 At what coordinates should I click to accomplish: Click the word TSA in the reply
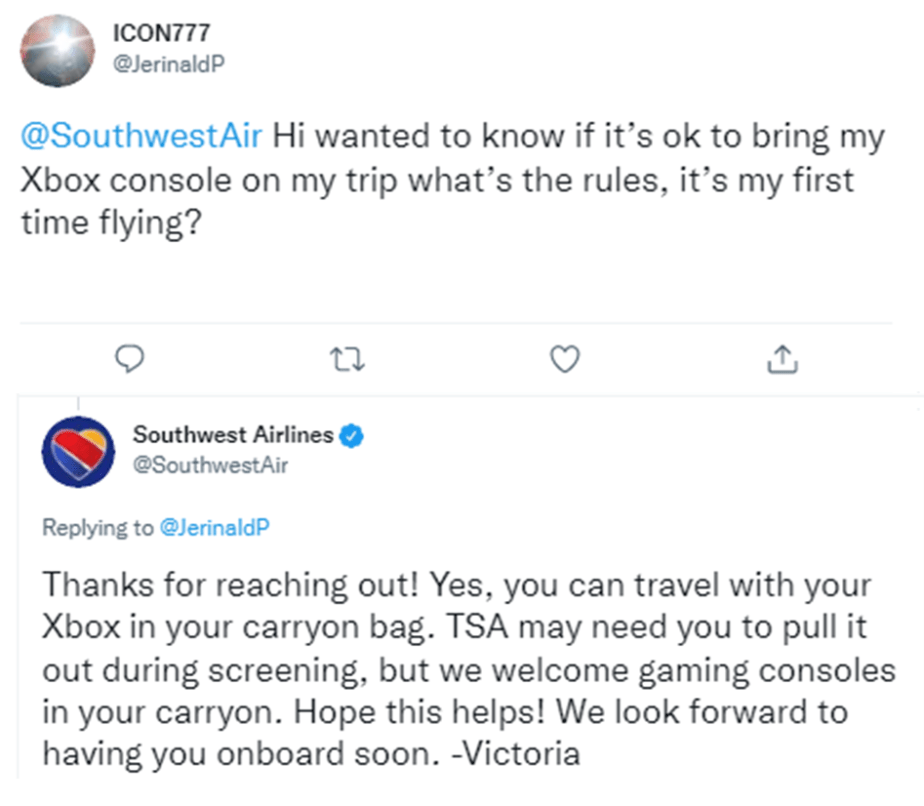coord(477,627)
